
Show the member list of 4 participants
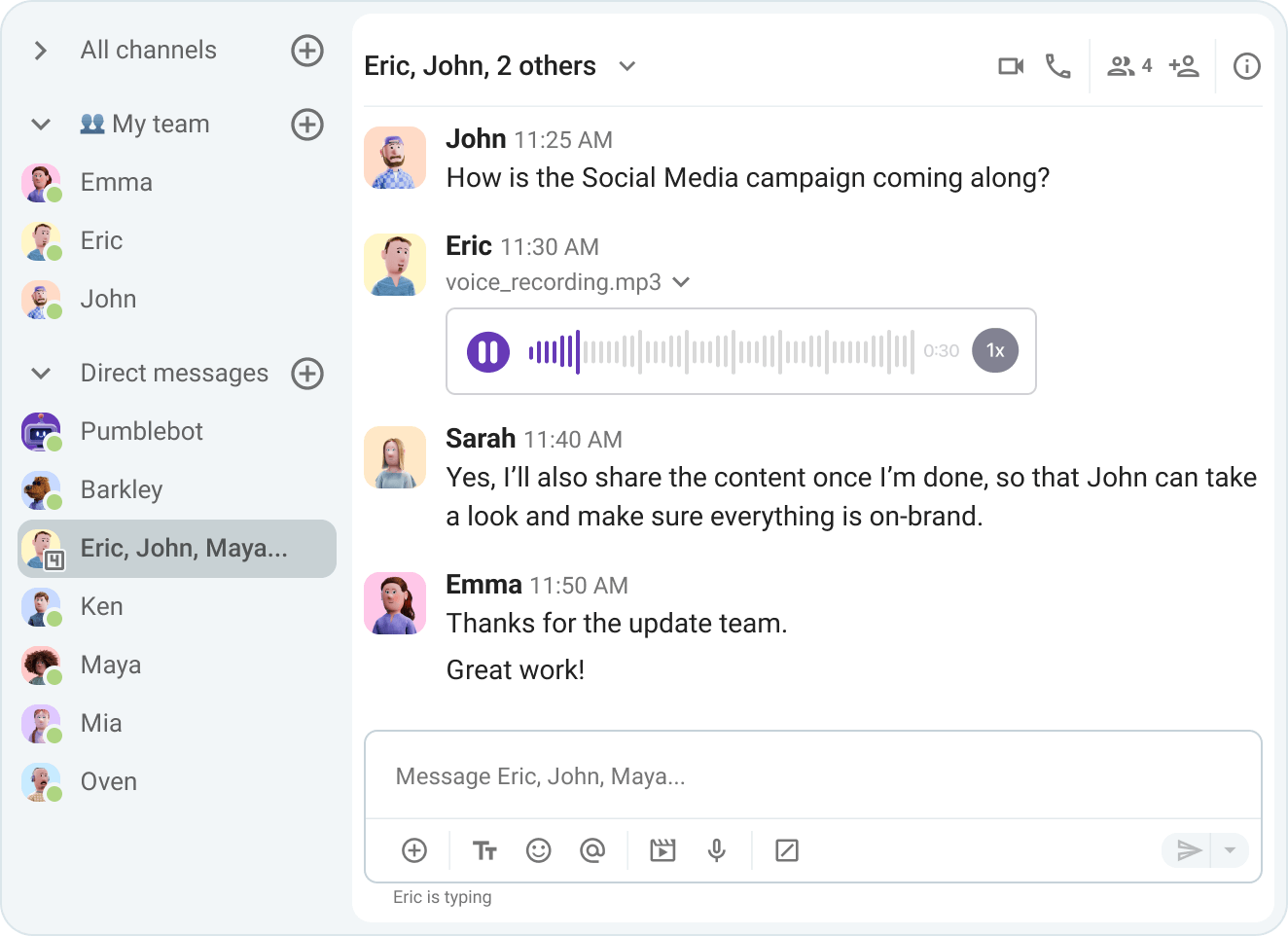(1127, 66)
